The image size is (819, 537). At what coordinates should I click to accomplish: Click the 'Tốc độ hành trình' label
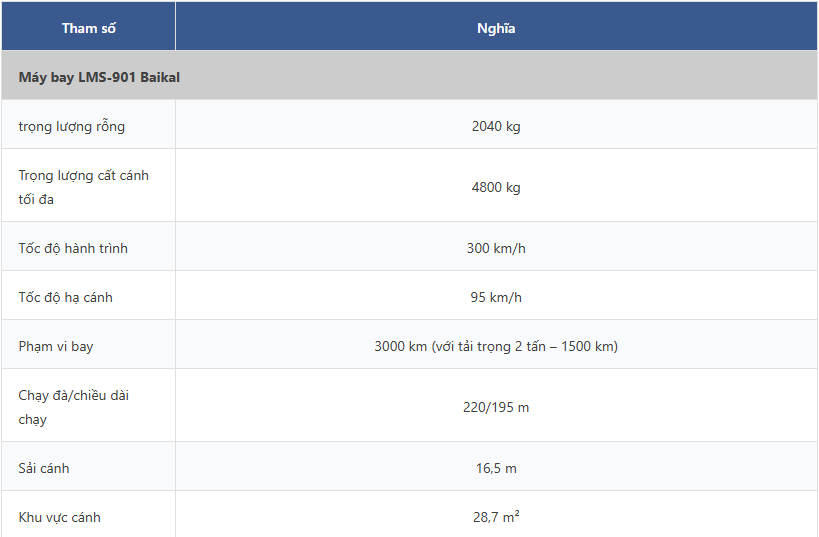coord(73,248)
